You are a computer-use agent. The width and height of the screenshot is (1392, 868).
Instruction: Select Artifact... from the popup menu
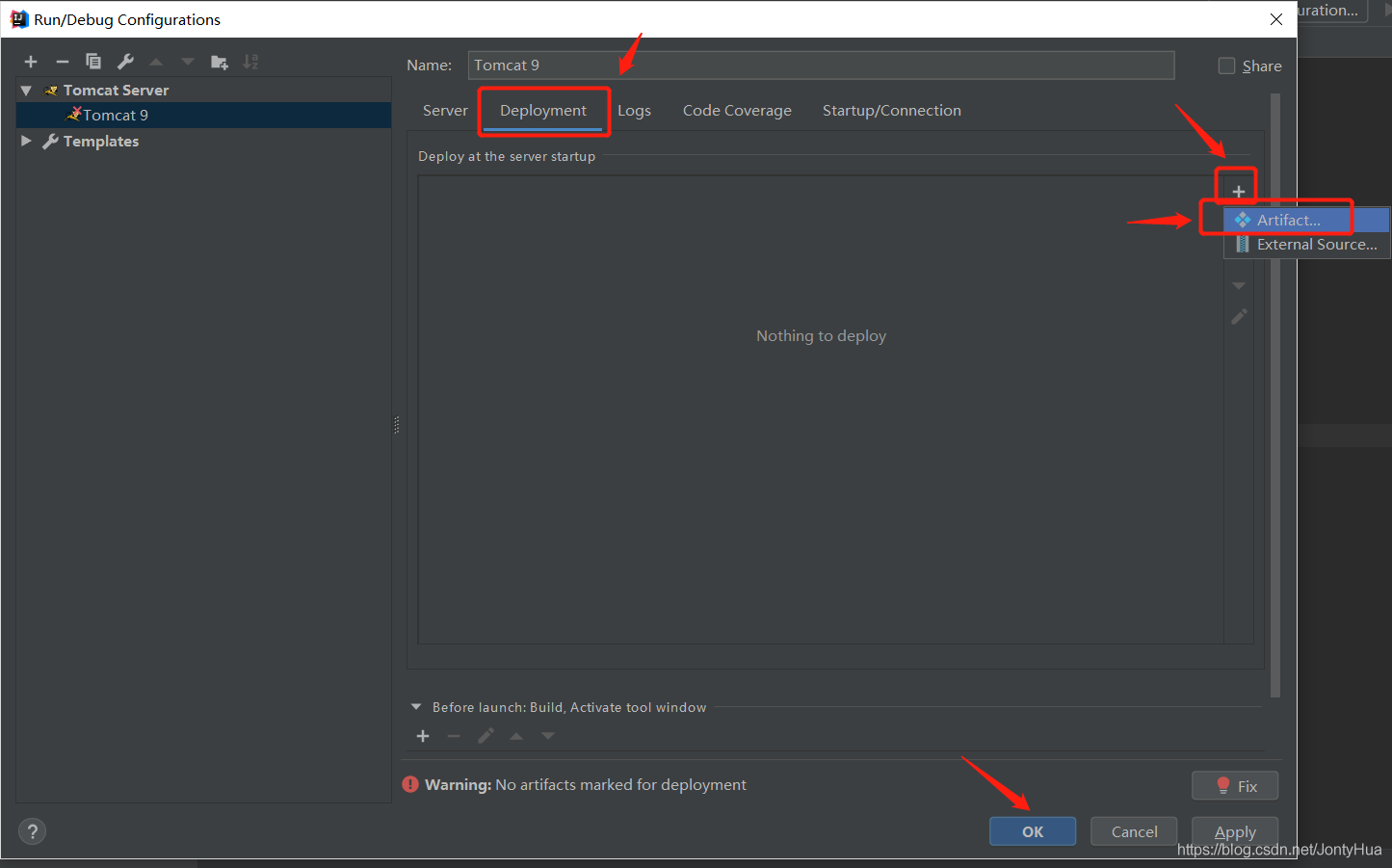coord(1291,219)
